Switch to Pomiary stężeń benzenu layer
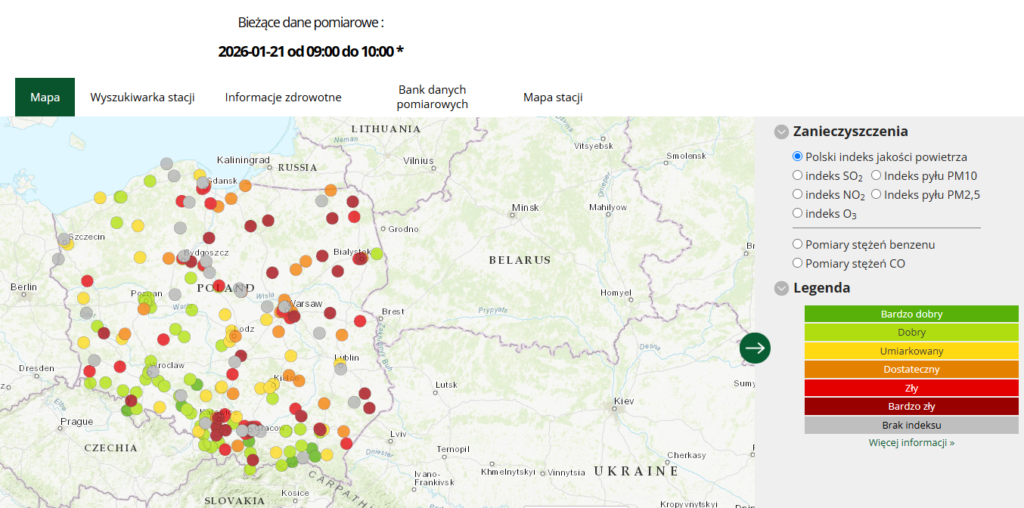This screenshot has height=508, width=1024. coord(797,244)
